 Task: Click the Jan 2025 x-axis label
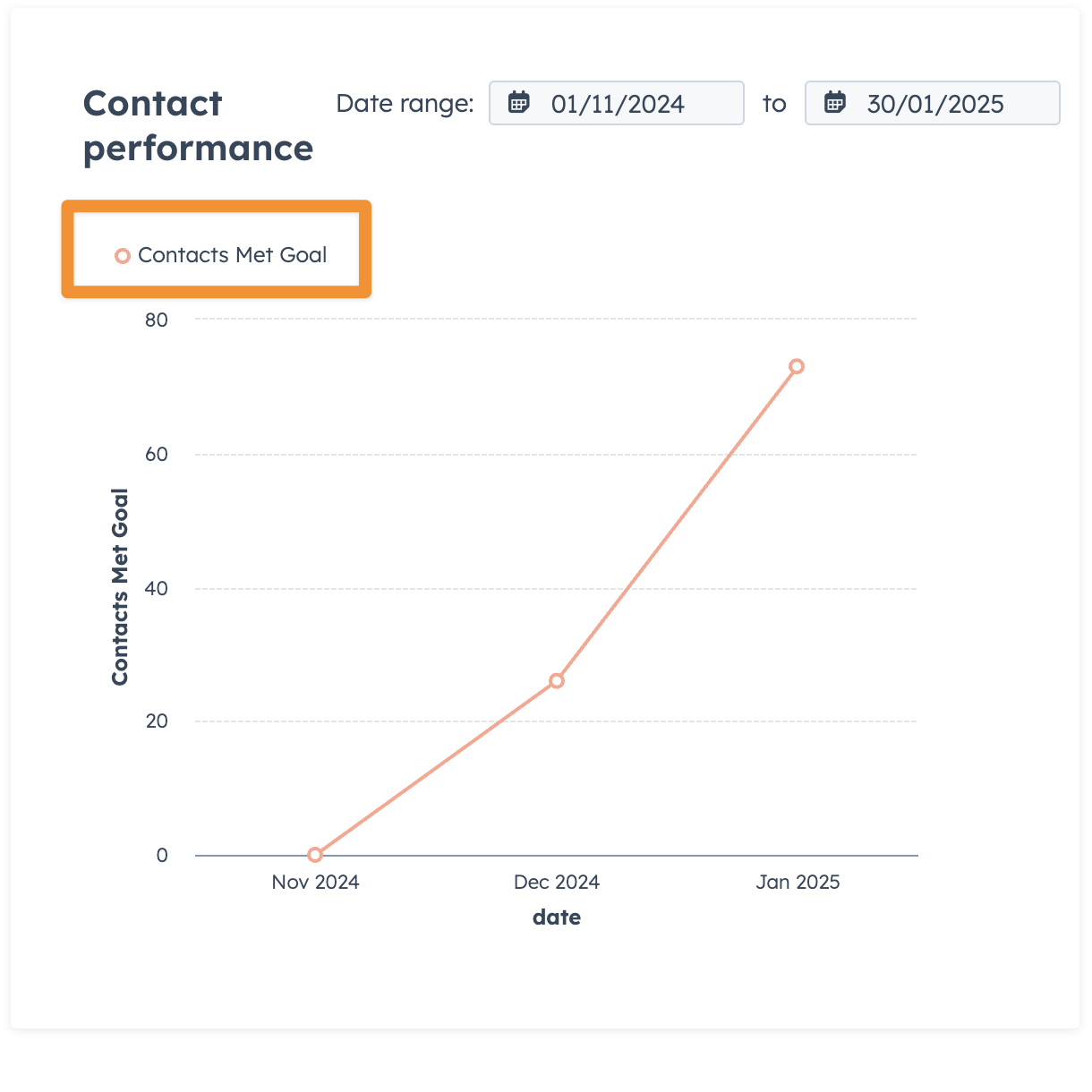point(798,883)
